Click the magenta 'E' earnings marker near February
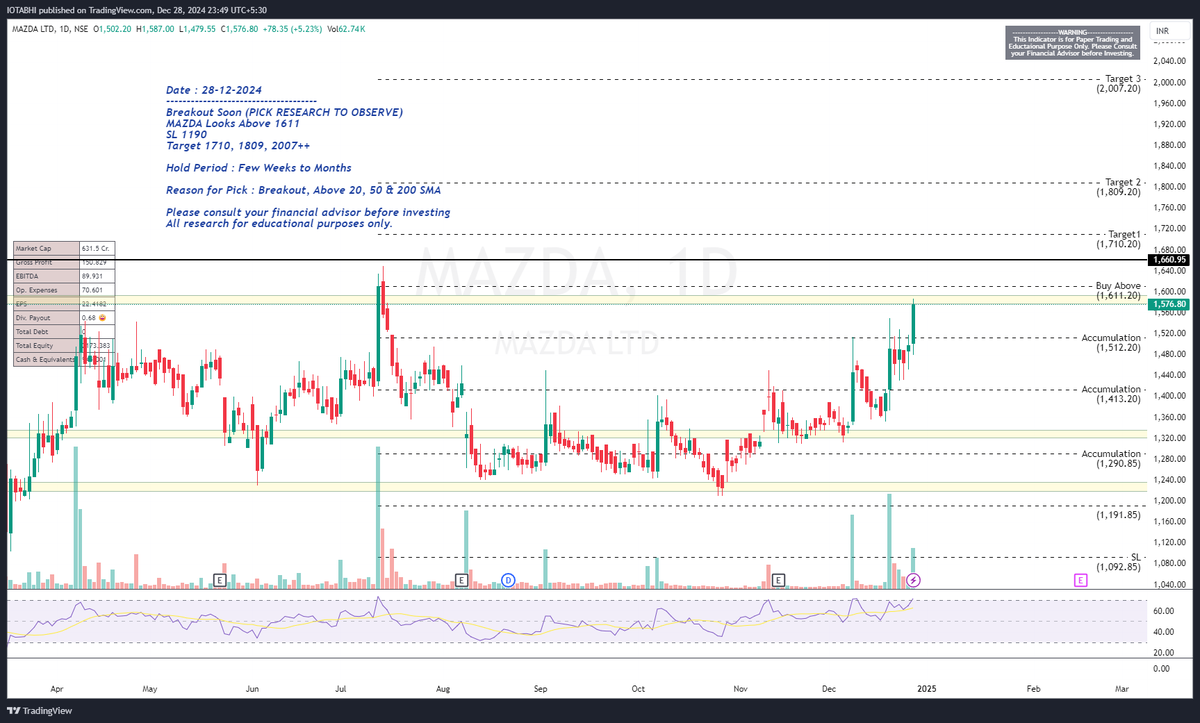The width and height of the screenshot is (1200, 723). [1081, 579]
